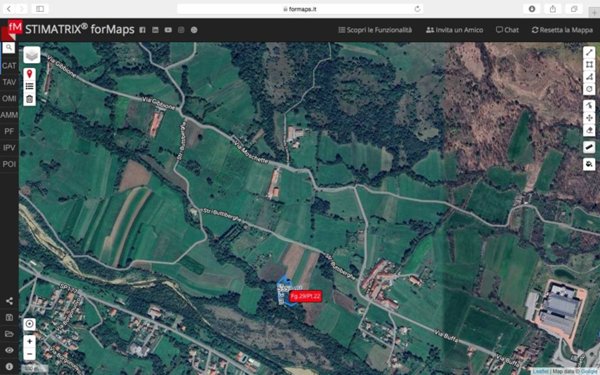Viewport: 600px width, 375px height.
Task: Click the save icon in left sidebar
Action: [x=9, y=318]
